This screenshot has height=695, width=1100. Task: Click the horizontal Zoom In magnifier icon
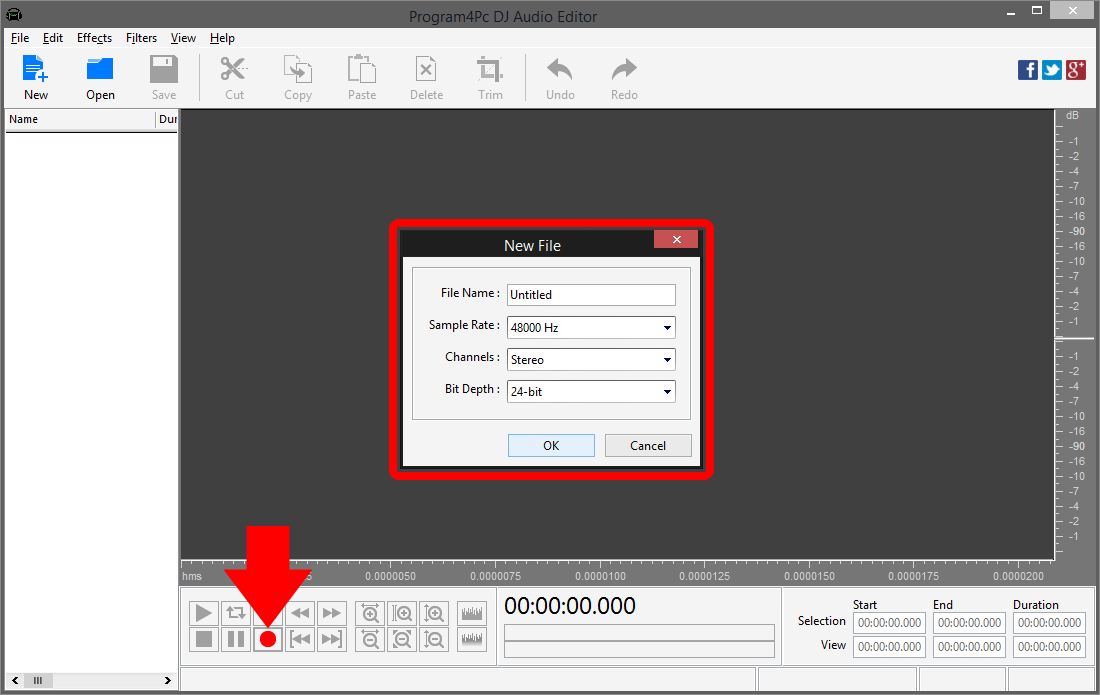[370, 613]
